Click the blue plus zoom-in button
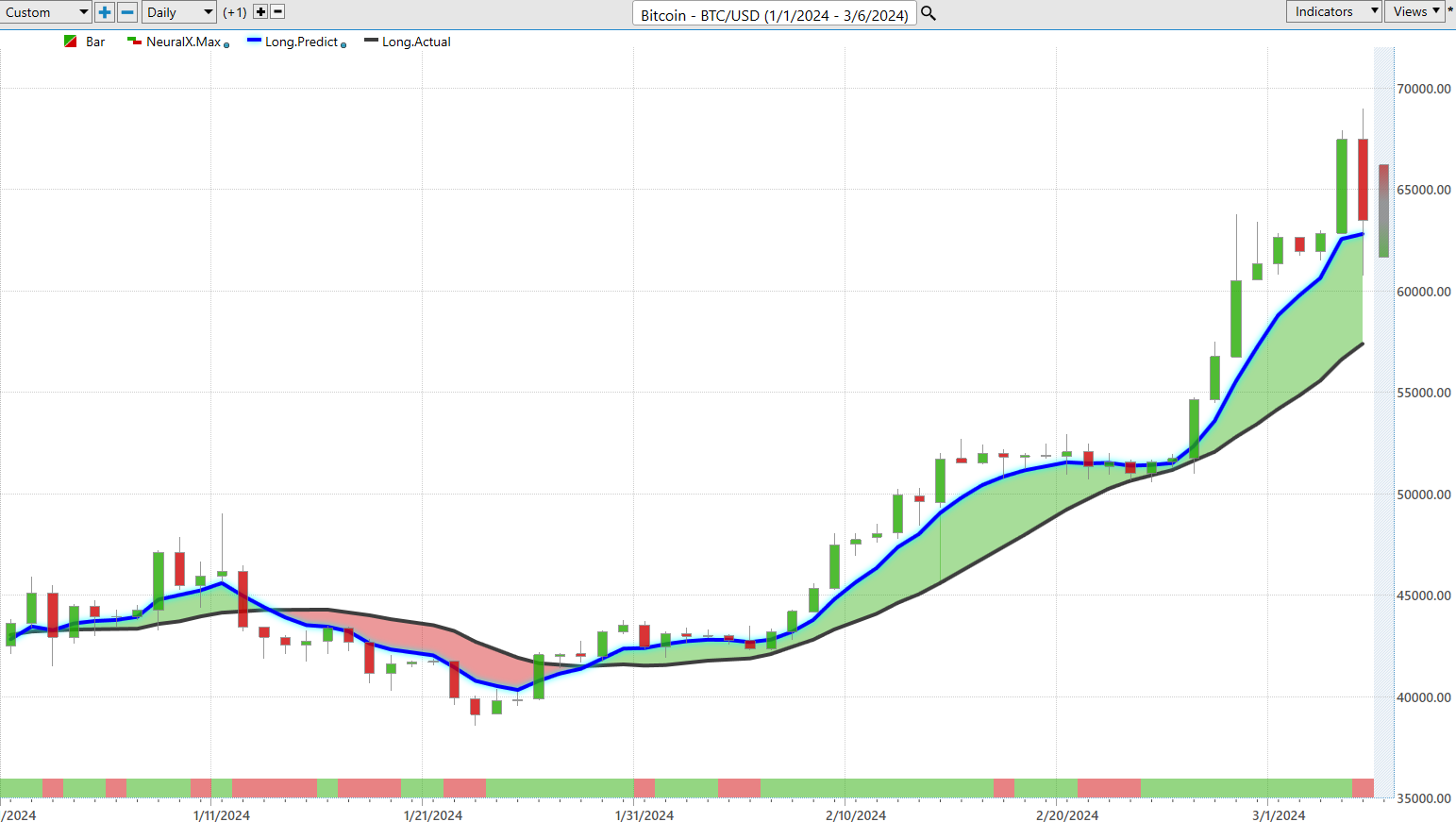The width and height of the screenshot is (1456, 822). click(105, 12)
